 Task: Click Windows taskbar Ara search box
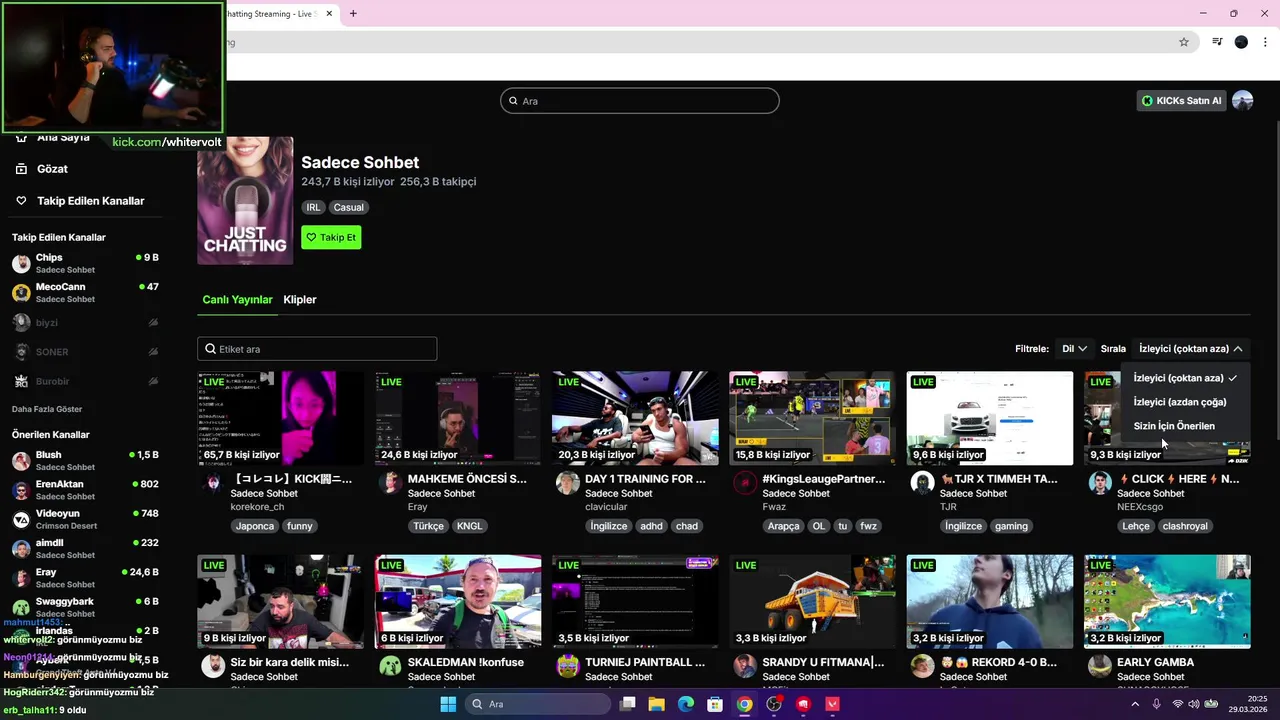pos(538,704)
